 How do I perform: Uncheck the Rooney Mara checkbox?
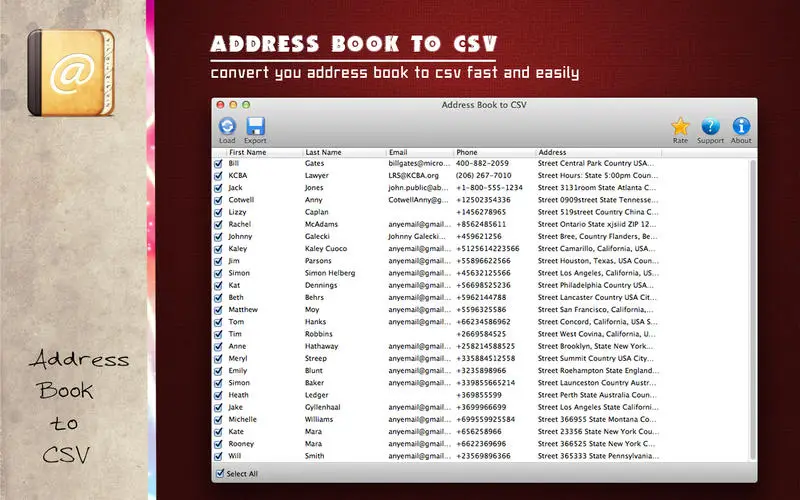pos(218,444)
